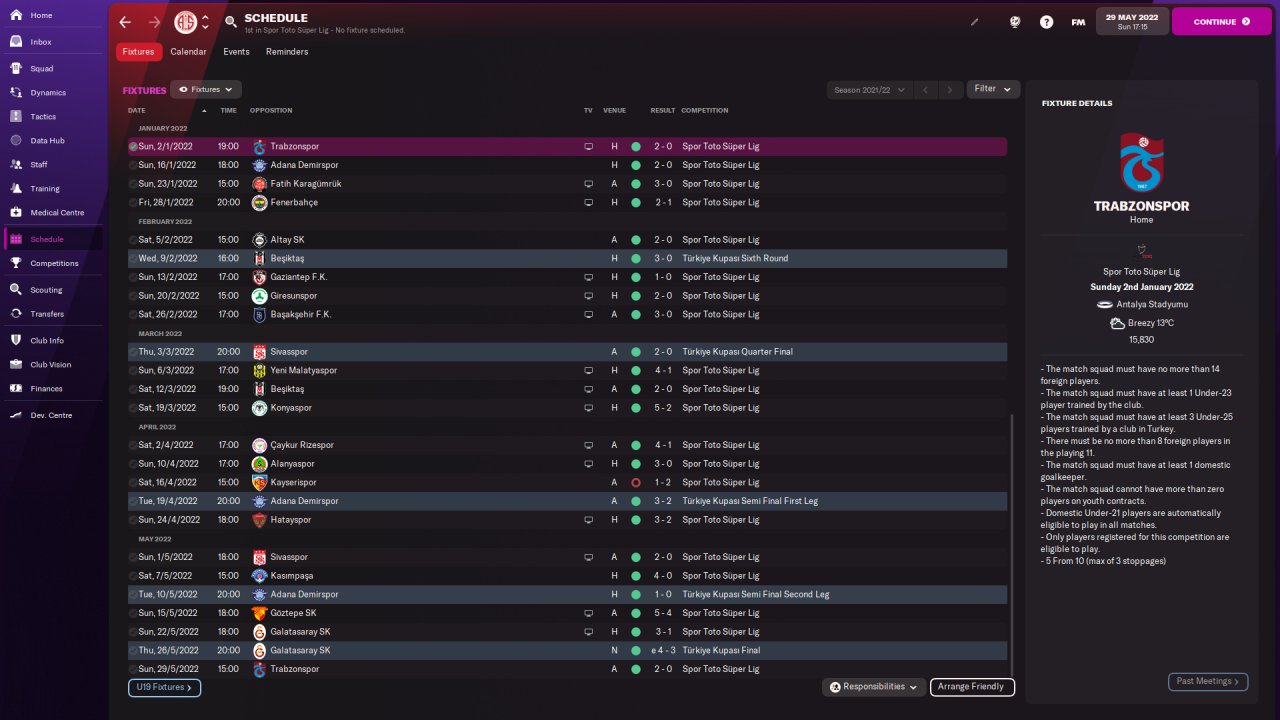Switch to the Calendar tab

click(x=188, y=52)
